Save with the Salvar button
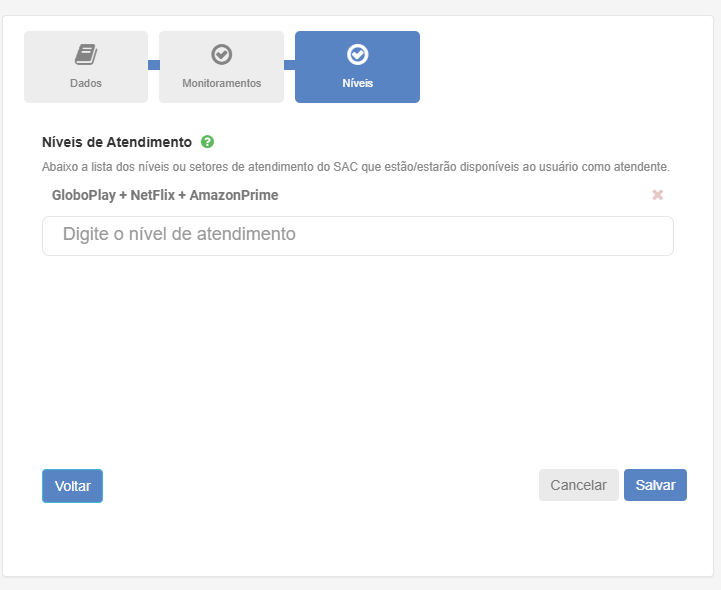This screenshot has height=590, width=721. 655,485
